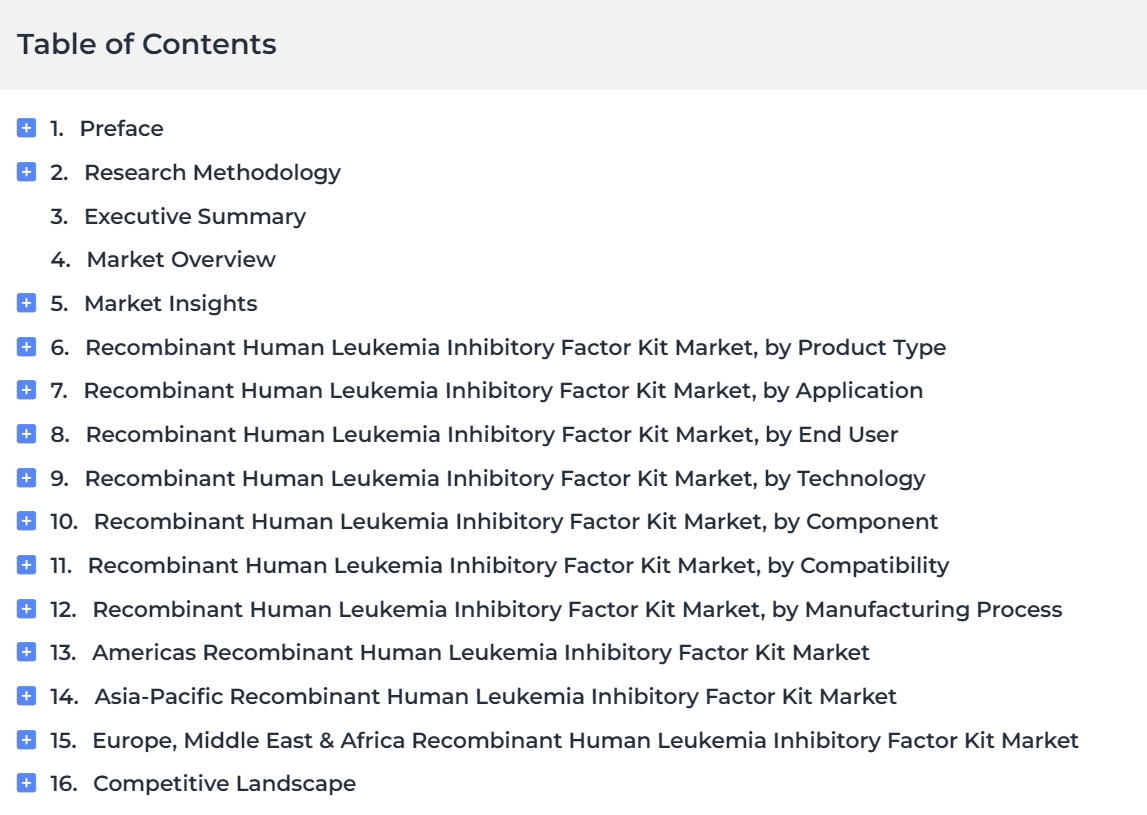Viewport: 1147px width, 815px height.
Task: Expand section 6 by Product Type
Action: click(x=26, y=347)
